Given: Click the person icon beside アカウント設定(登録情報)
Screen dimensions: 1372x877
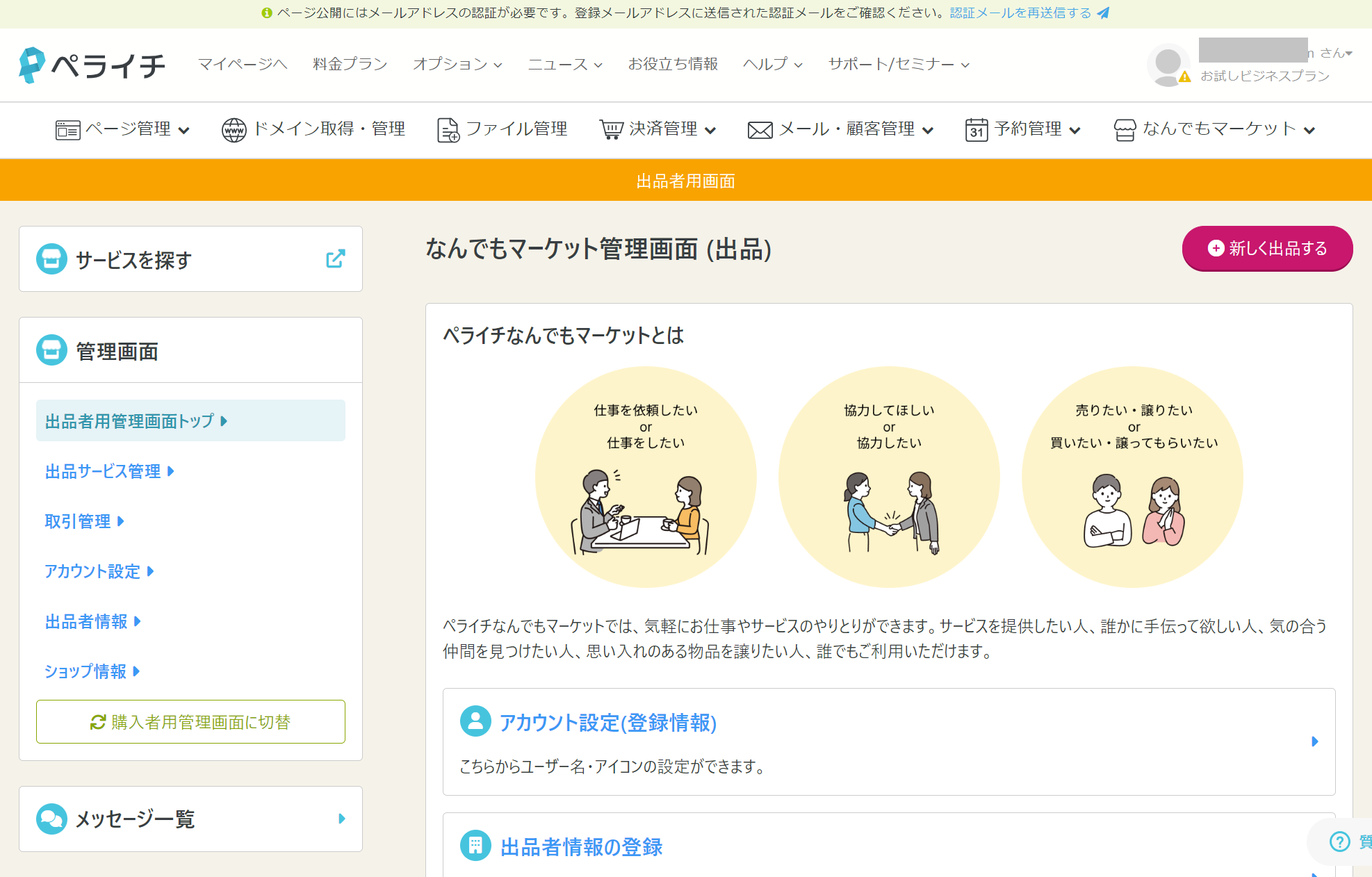Looking at the screenshot, I should (475, 721).
